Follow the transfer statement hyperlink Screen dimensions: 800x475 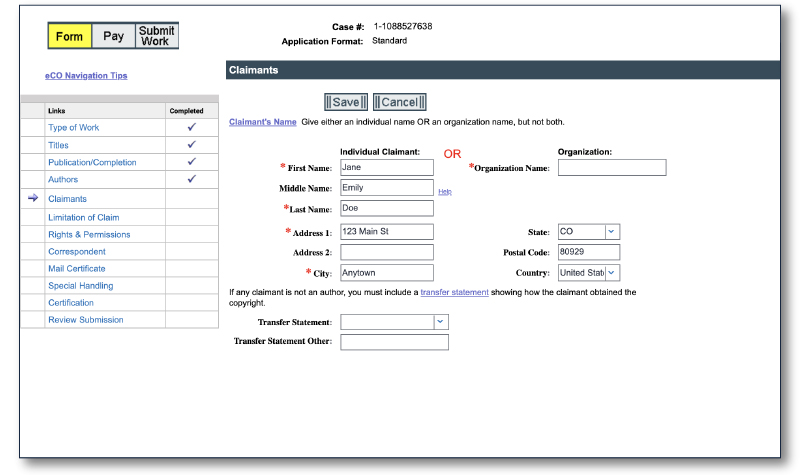(454, 292)
